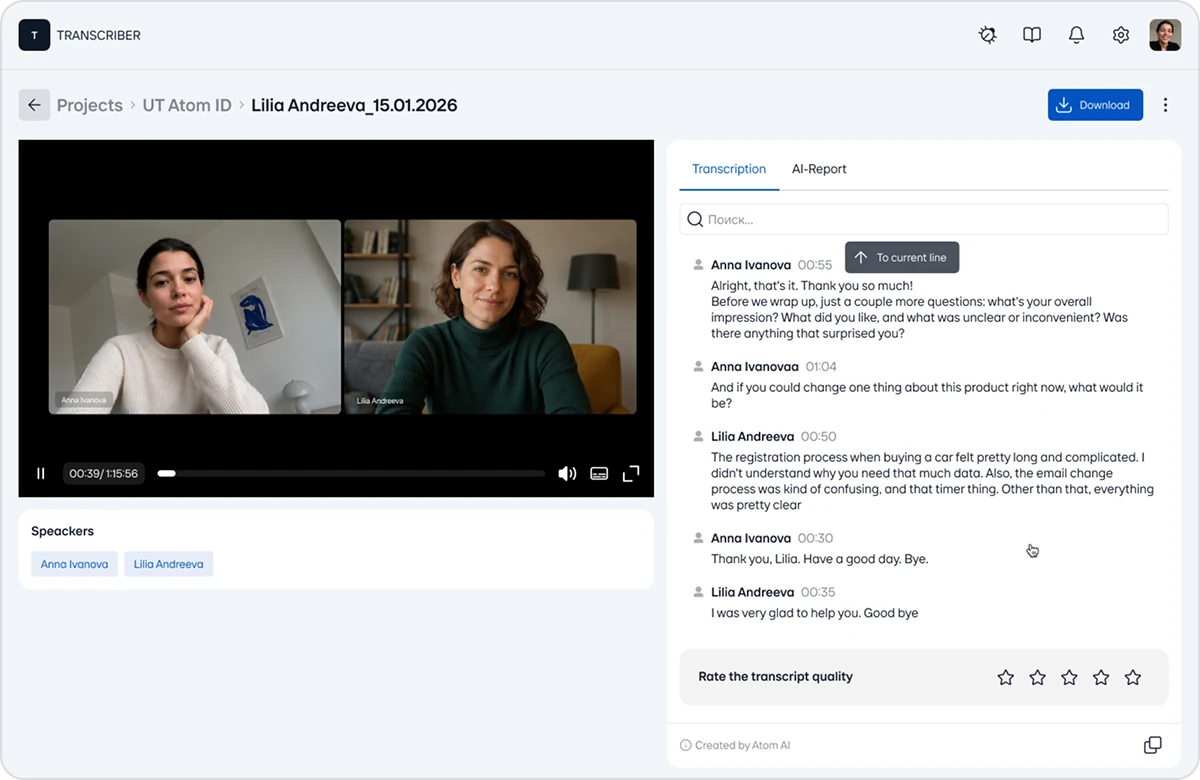Click the Transcriber logo icon
1200x780 pixels.
click(x=34, y=35)
